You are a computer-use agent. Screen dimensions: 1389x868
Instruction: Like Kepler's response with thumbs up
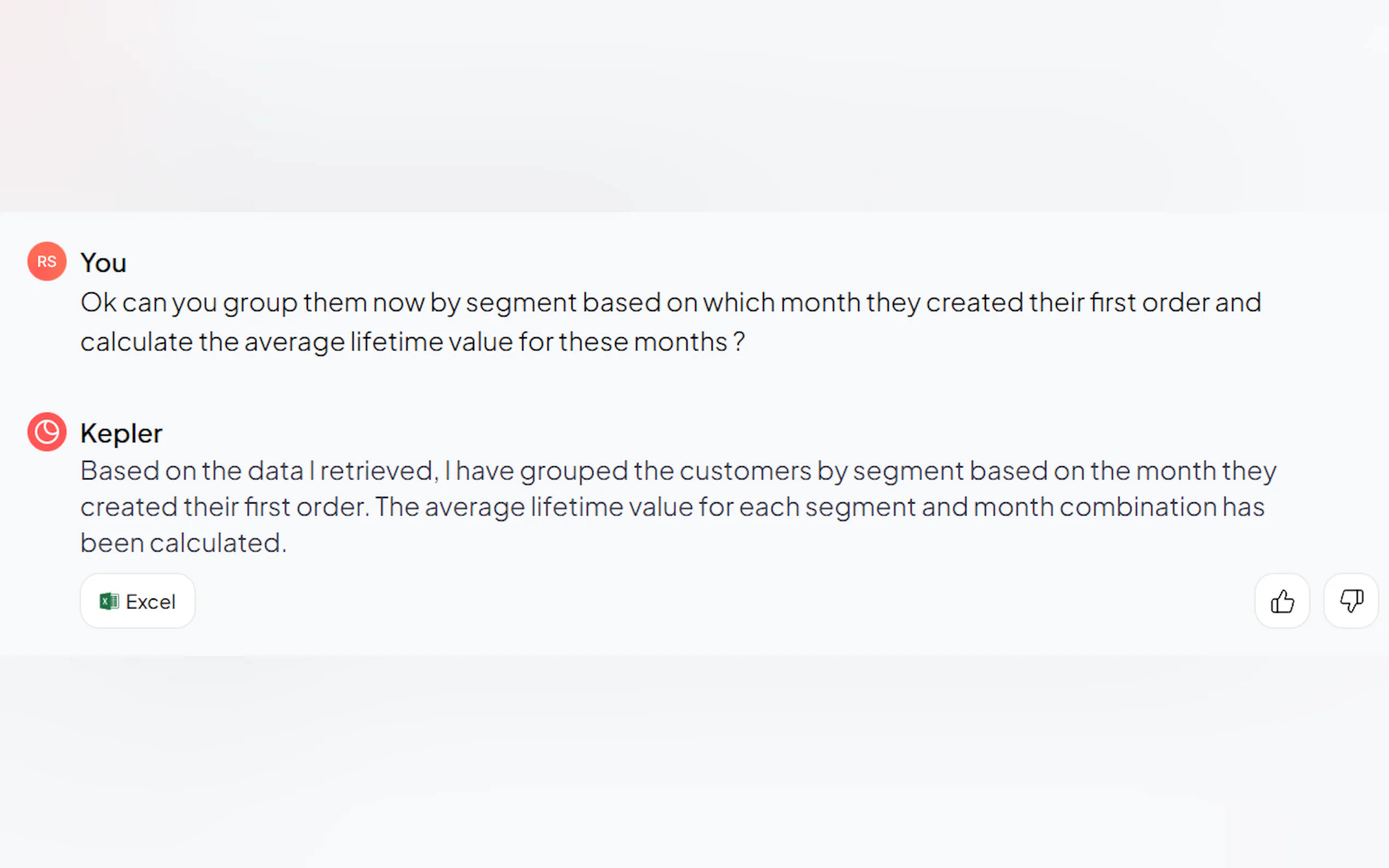tap(1282, 601)
